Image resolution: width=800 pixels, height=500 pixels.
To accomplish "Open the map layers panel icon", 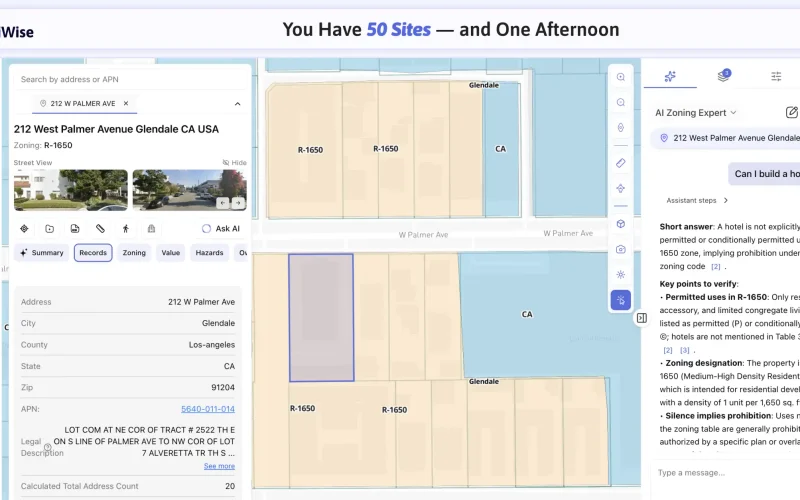I will pos(723,76).
